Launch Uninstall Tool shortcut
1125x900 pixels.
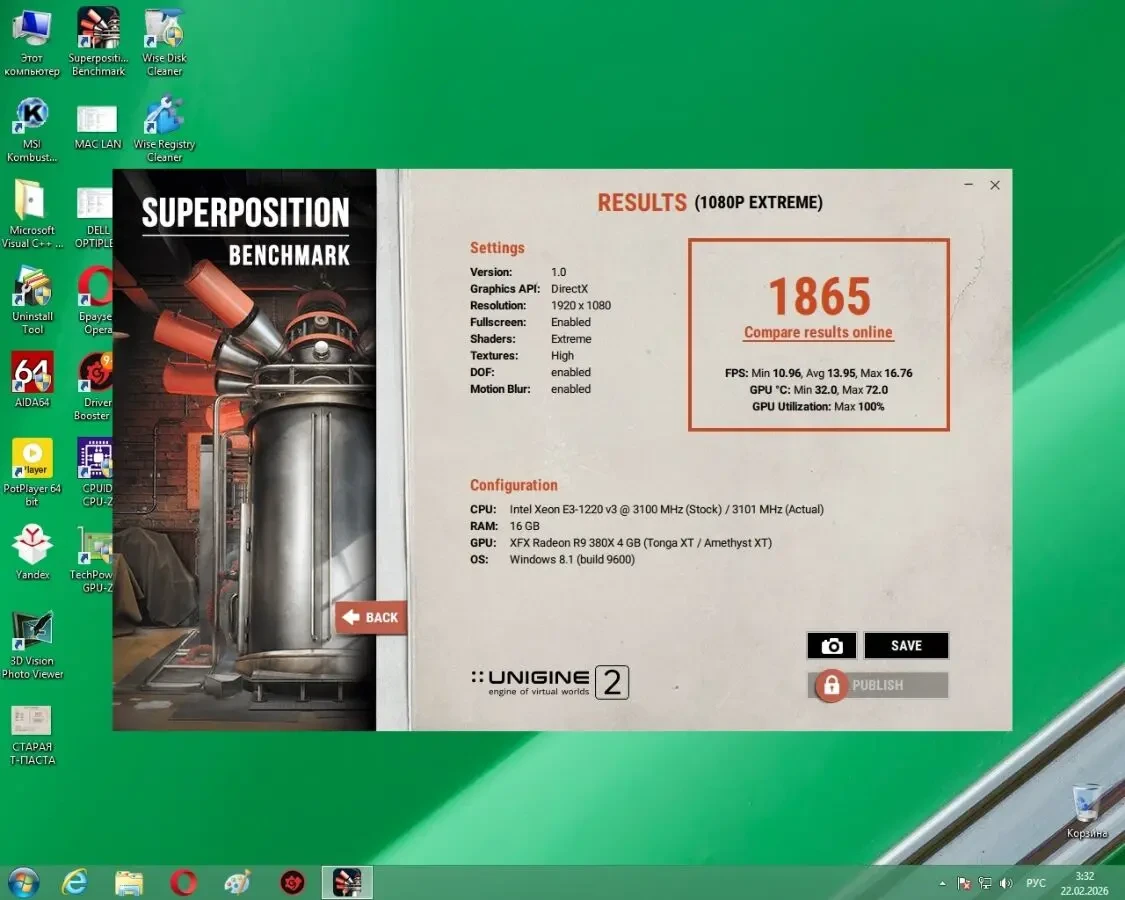32,301
